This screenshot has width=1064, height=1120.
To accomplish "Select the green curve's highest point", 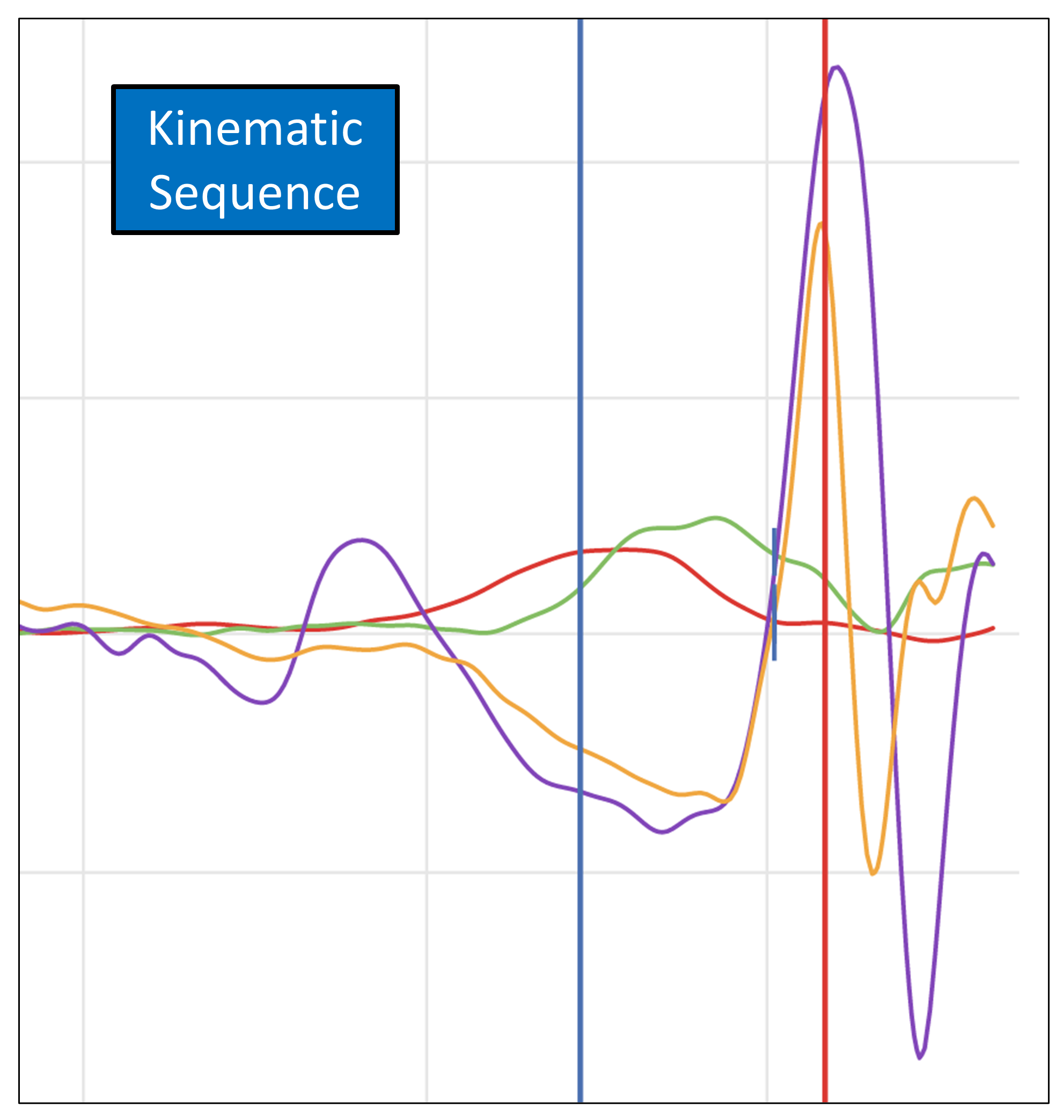I will (716, 517).
